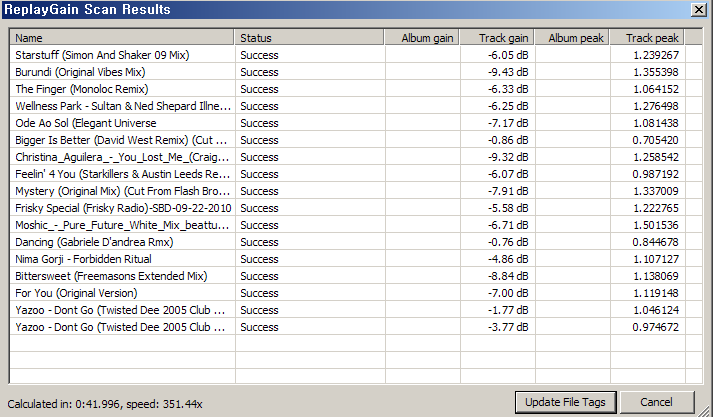
Task: Click the Album peak column header
Action: coord(572,38)
